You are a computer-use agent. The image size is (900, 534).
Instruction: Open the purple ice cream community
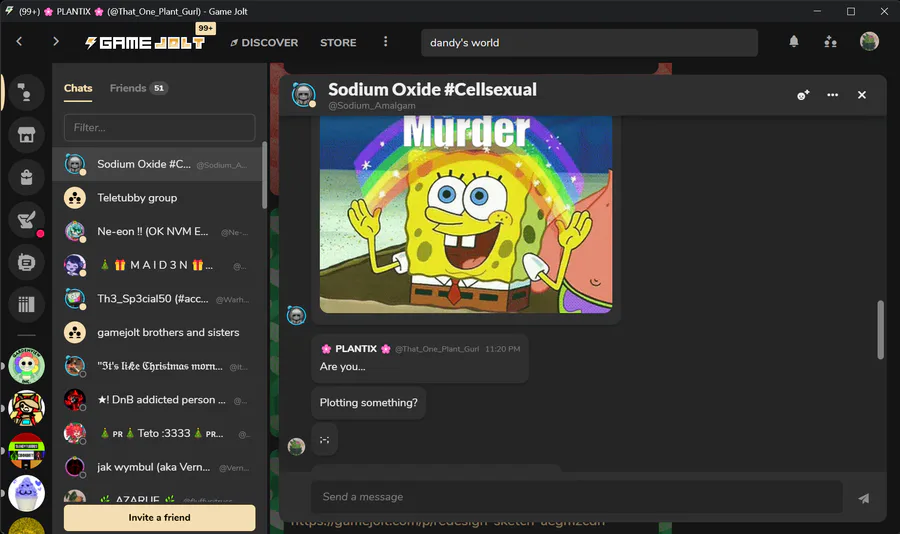tap(26, 493)
